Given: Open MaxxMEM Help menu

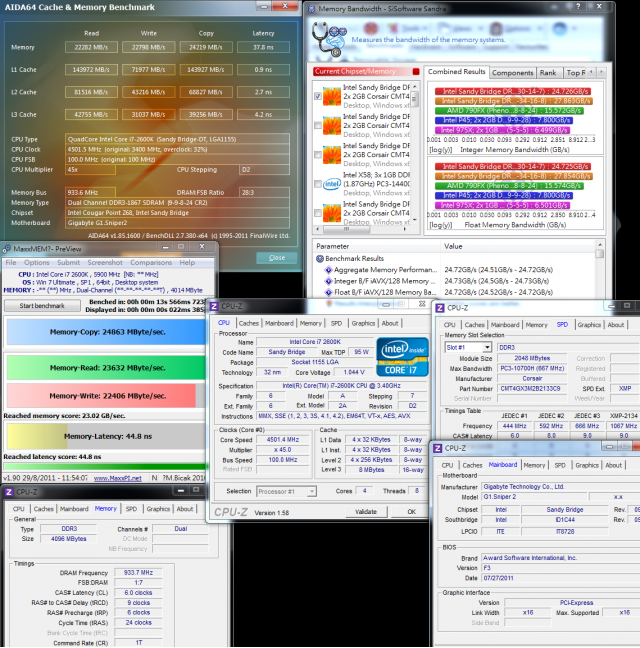Looking at the screenshot, I should coord(187,262).
